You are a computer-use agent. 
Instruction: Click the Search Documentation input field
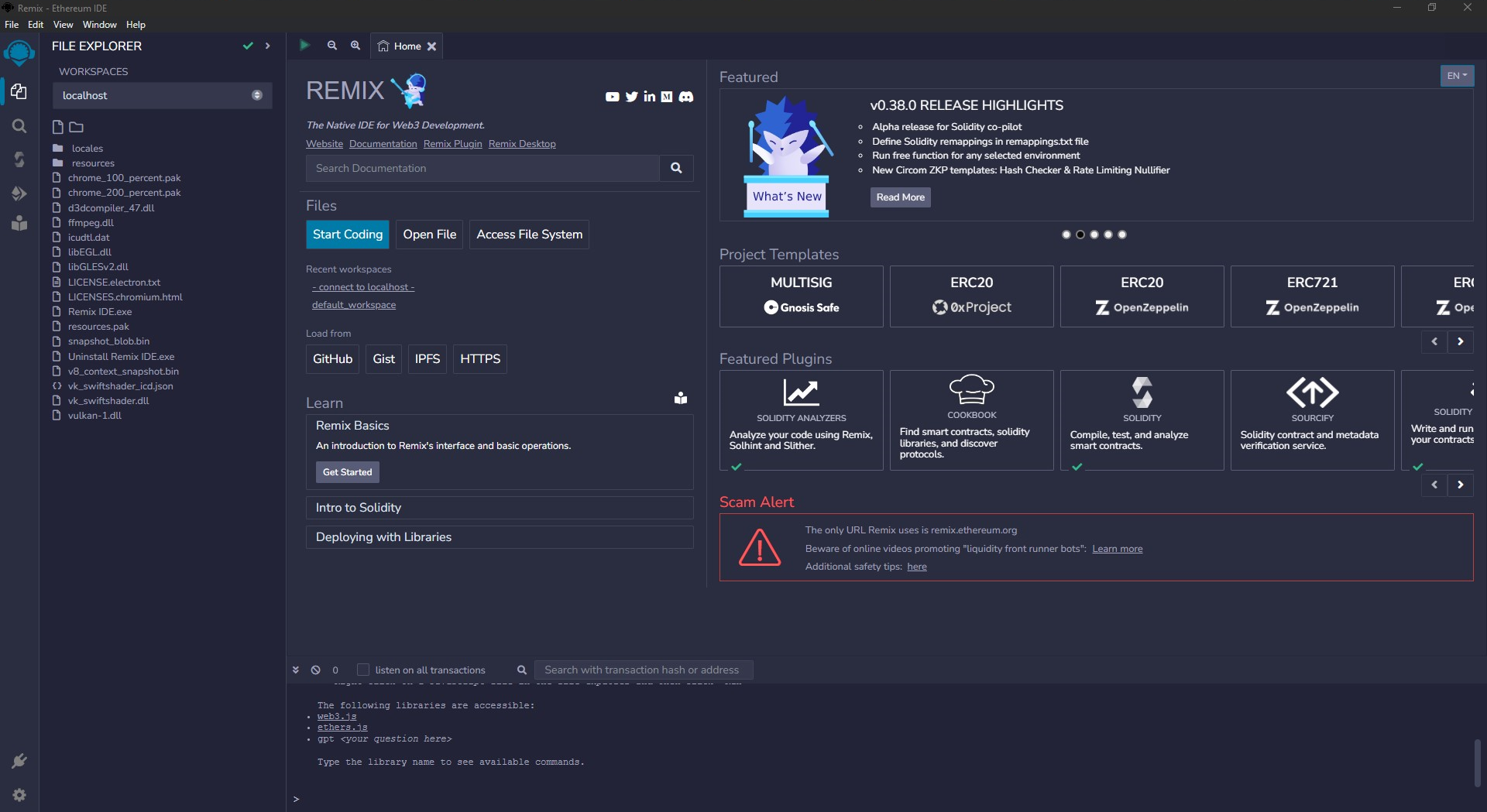[x=483, y=168]
